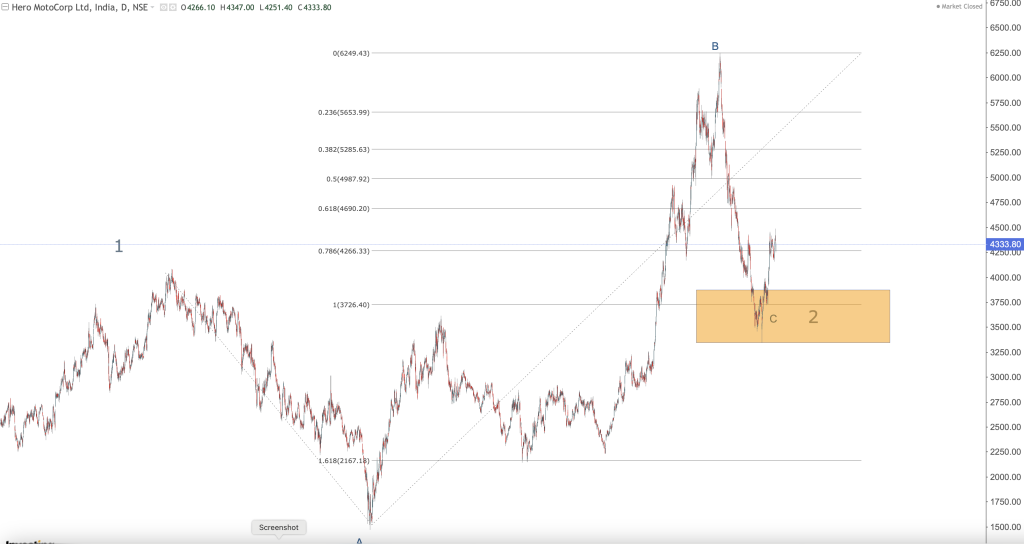Select Fibonacci level 0(6249.43) label
Viewport: 1024px width, 544px height.
click(351, 53)
